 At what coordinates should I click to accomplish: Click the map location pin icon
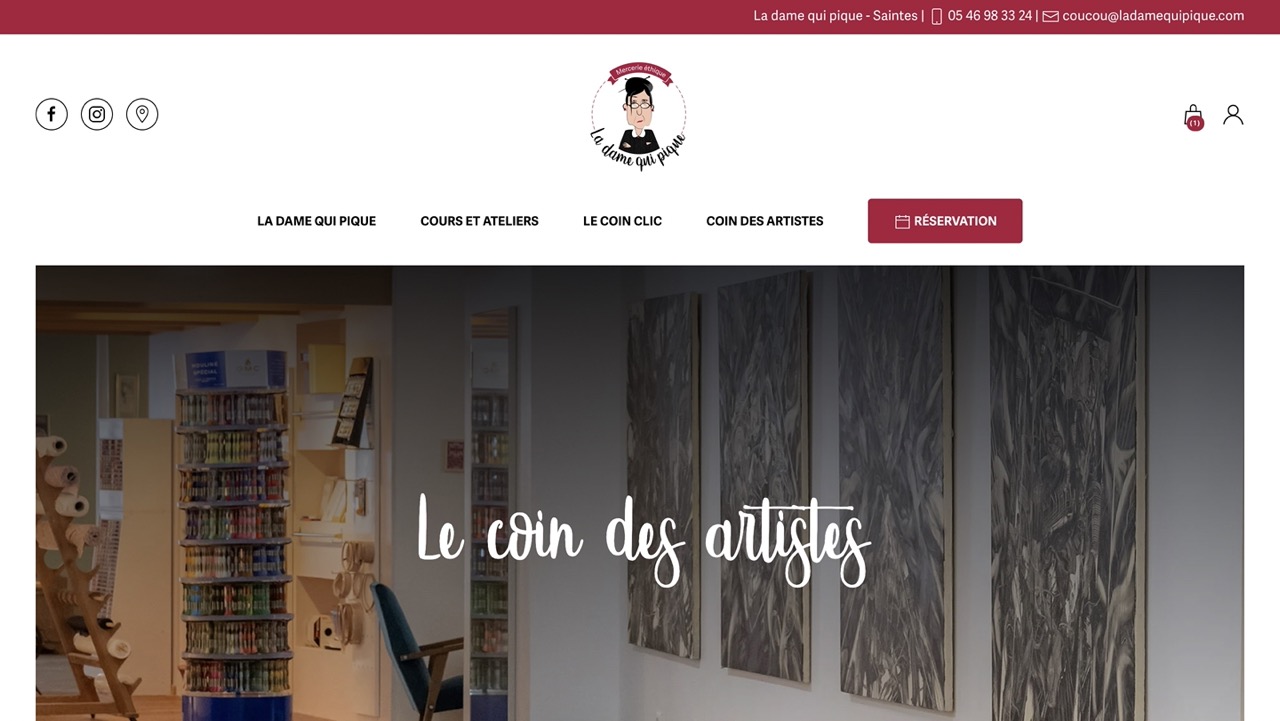point(142,114)
